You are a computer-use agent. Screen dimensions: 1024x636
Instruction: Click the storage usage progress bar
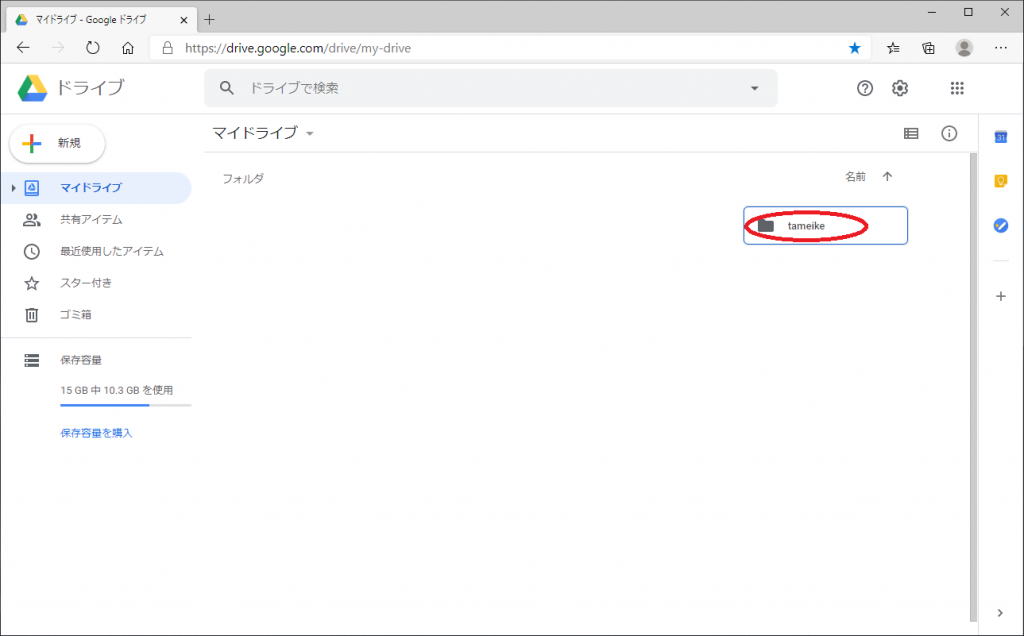tap(125, 405)
